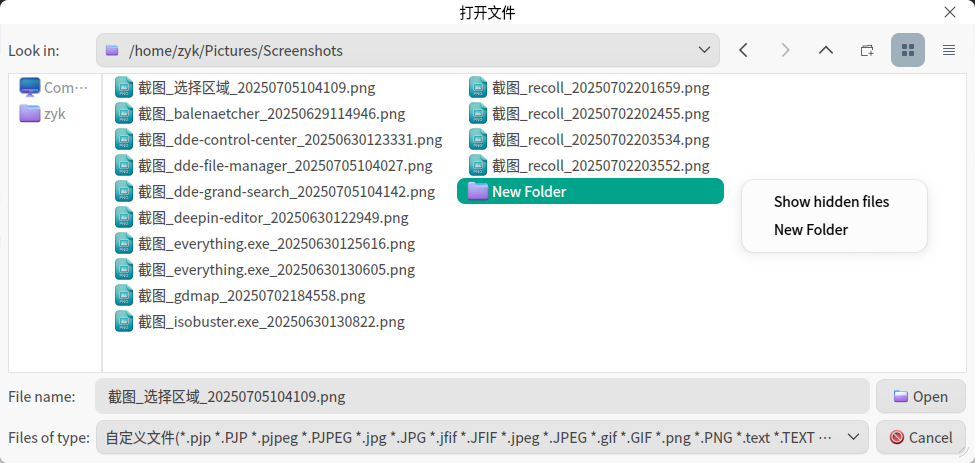Switch to detailed list view

point(949,50)
